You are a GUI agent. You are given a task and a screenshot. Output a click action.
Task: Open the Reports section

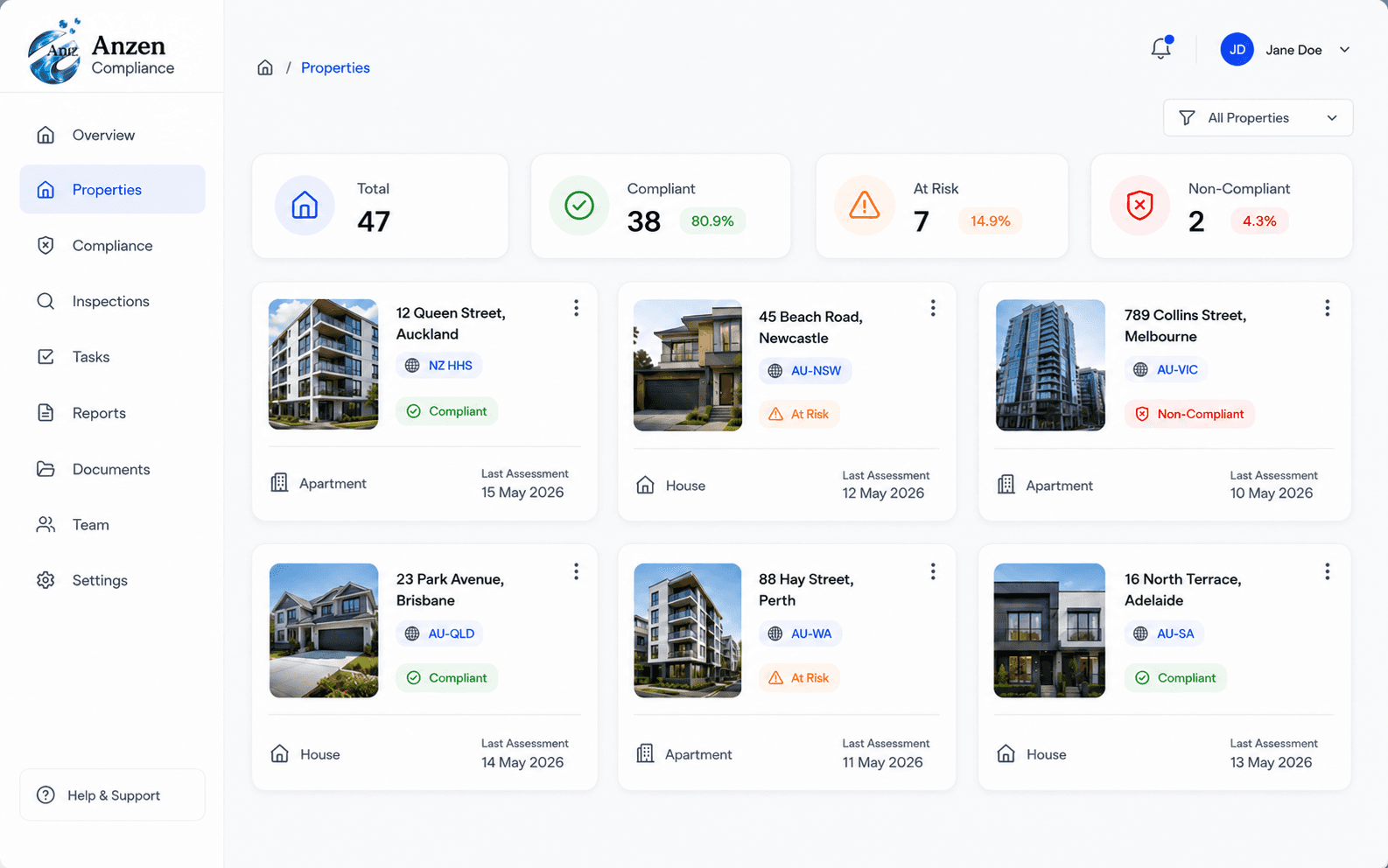point(112,413)
